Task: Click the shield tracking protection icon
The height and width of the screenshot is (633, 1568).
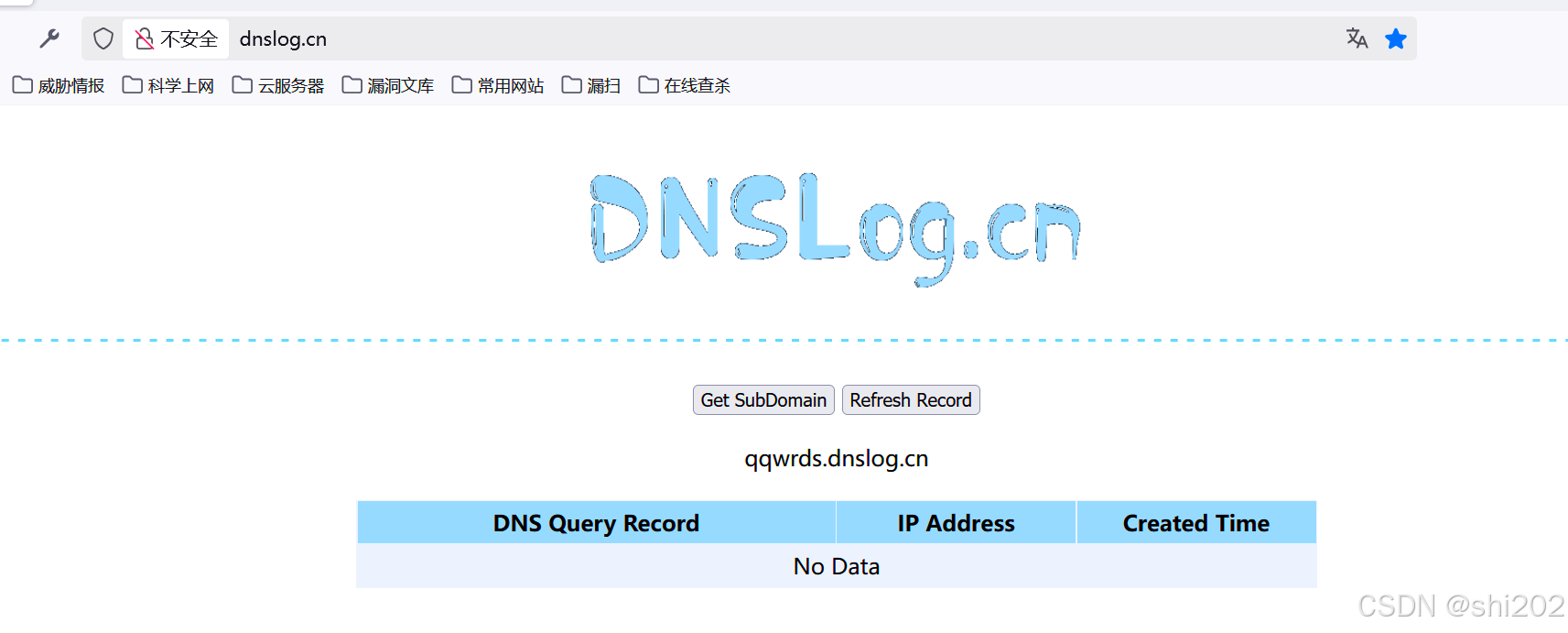Action: click(x=103, y=38)
